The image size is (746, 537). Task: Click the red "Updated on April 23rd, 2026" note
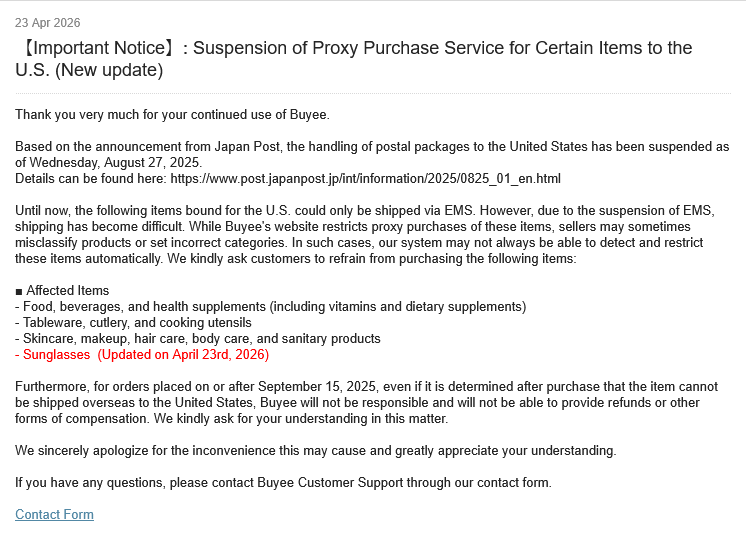183,354
